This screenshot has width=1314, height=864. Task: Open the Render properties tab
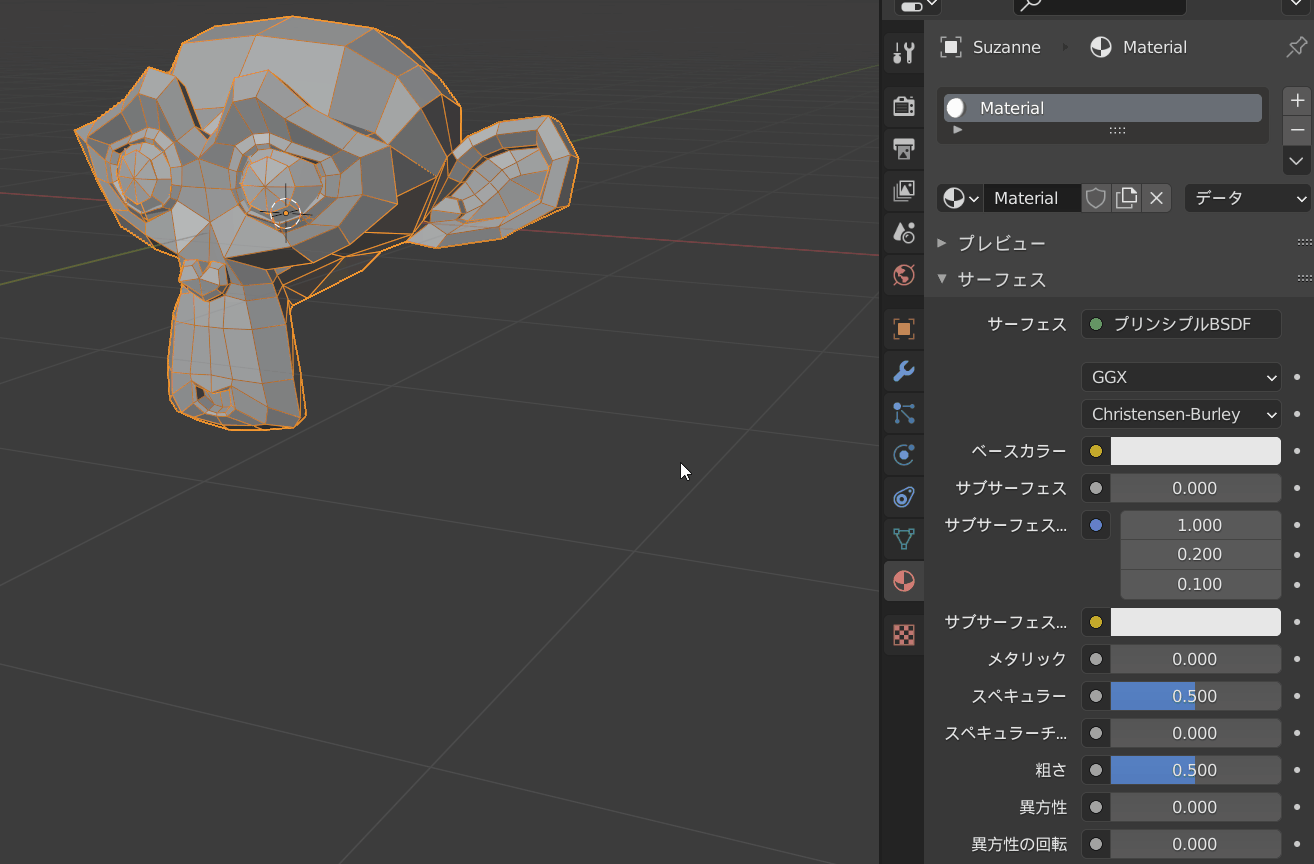tap(904, 106)
